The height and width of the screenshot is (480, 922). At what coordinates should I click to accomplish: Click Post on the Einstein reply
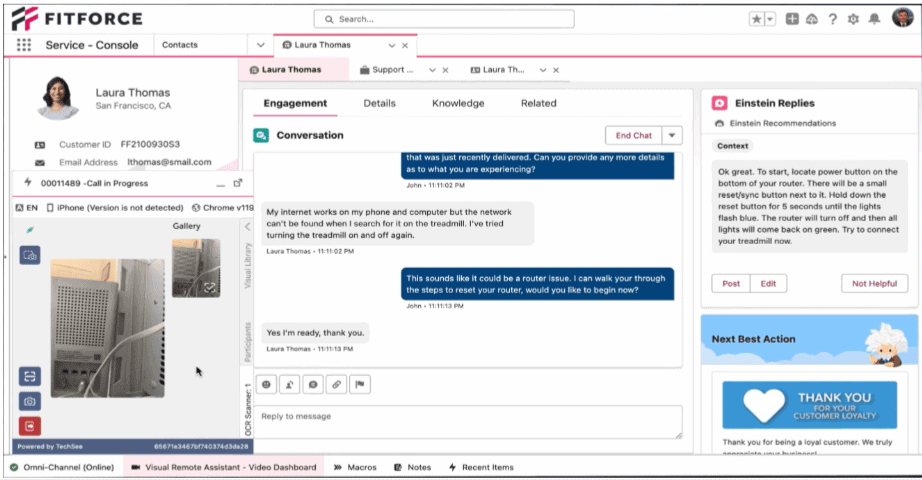click(x=731, y=283)
